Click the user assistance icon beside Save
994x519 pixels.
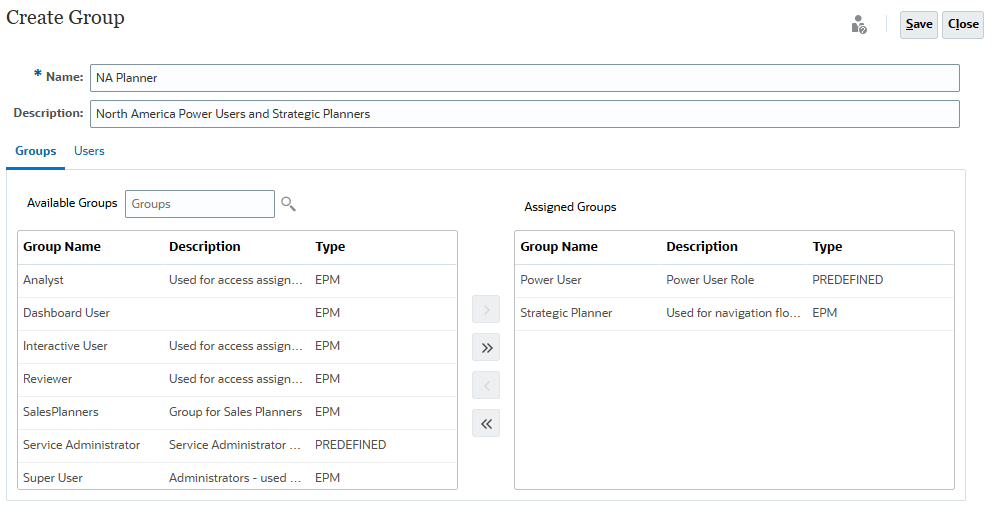click(859, 25)
